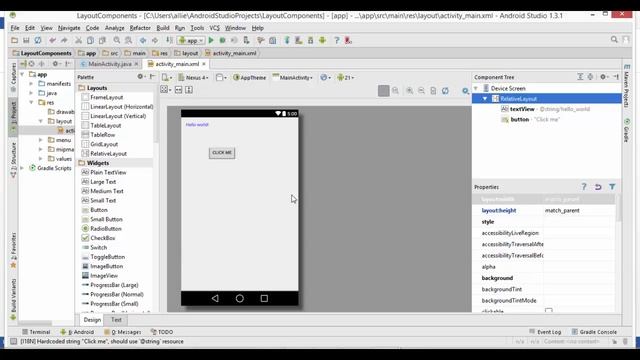Click the Help question mark toolbar icon
This screenshot has height=360, width=640.
336,40
